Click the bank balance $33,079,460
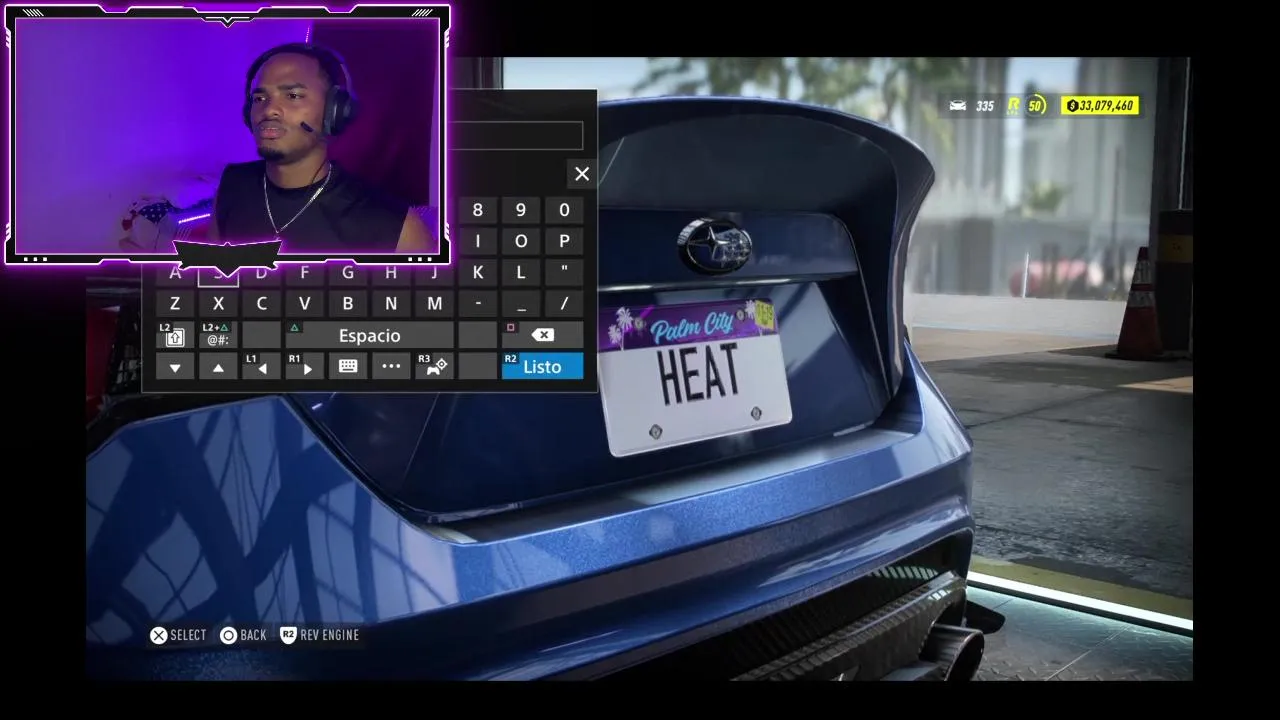This screenshot has width=1280, height=720. pyautogui.click(x=1100, y=106)
